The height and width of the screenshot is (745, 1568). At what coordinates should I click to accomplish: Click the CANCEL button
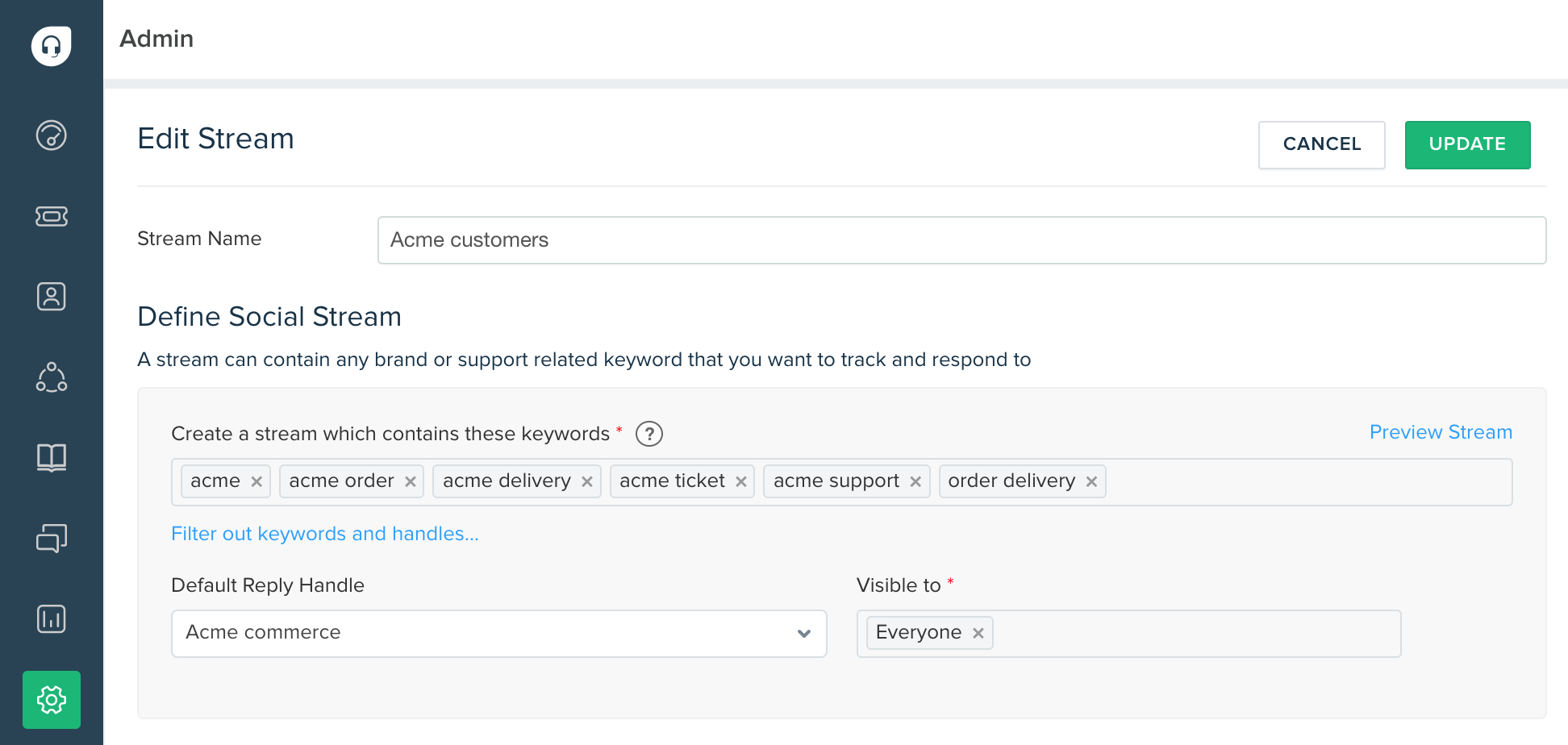click(x=1321, y=145)
